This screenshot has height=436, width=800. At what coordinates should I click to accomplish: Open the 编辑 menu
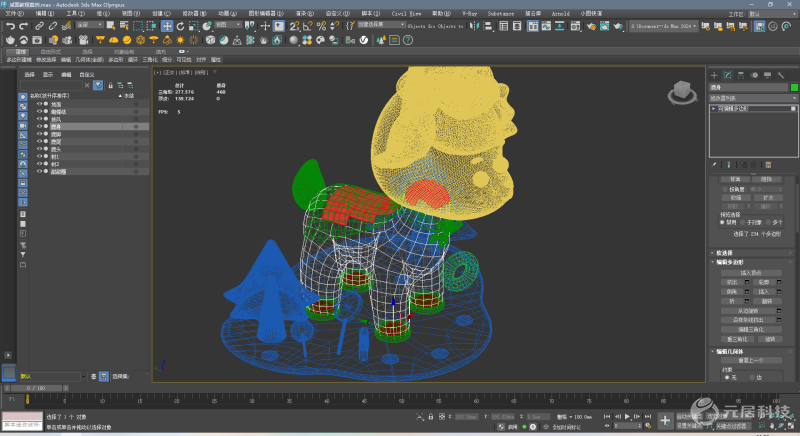point(44,13)
